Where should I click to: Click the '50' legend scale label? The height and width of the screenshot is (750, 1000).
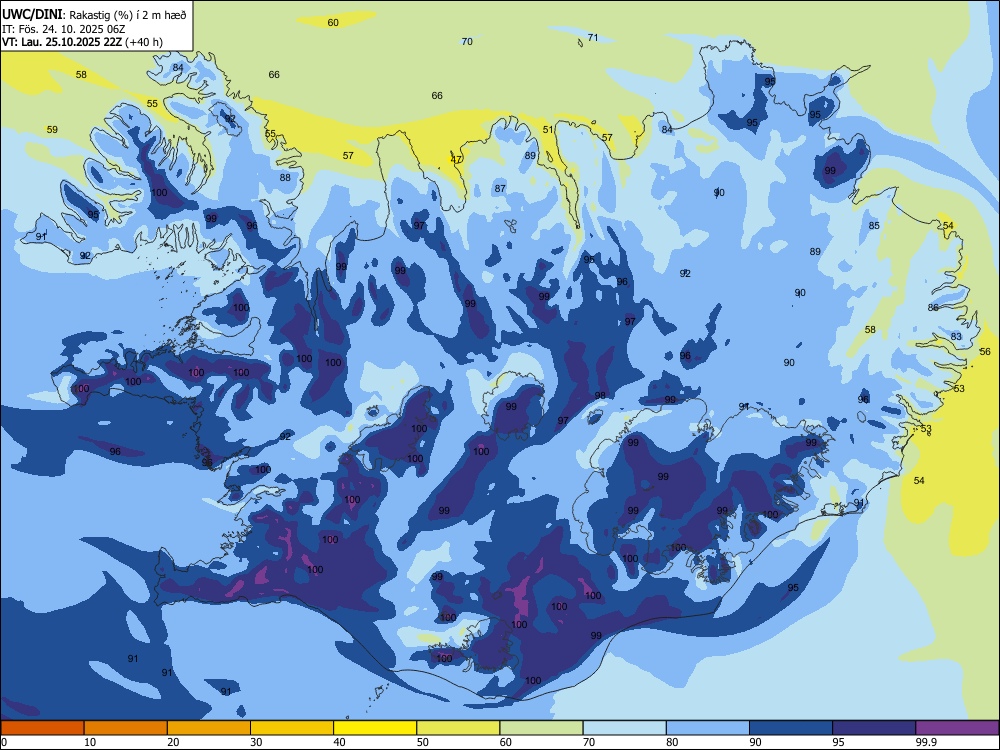pyautogui.click(x=423, y=742)
